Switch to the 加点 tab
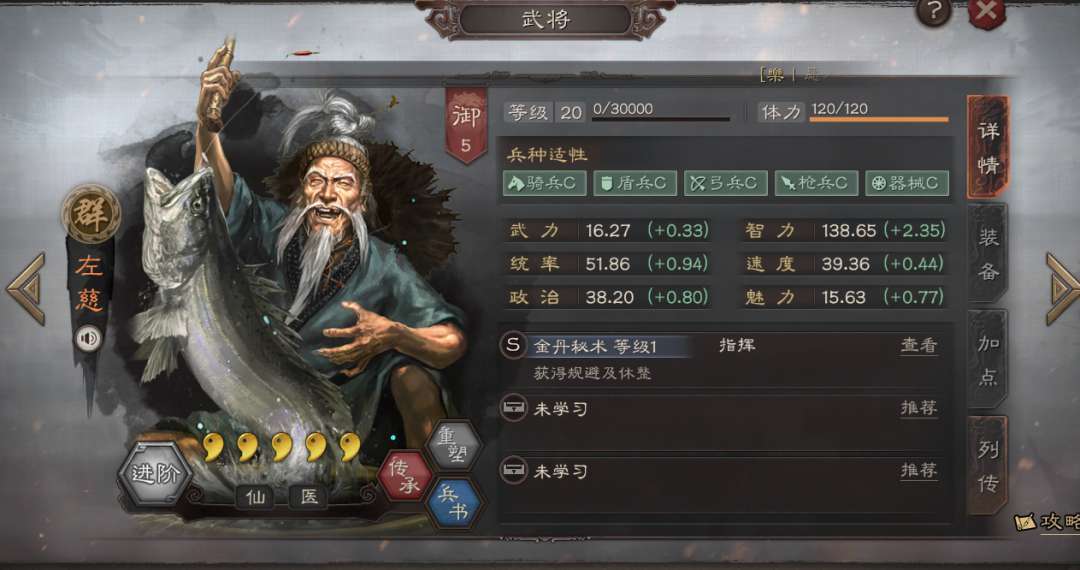Viewport: 1080px width, 570px height. 988,360
